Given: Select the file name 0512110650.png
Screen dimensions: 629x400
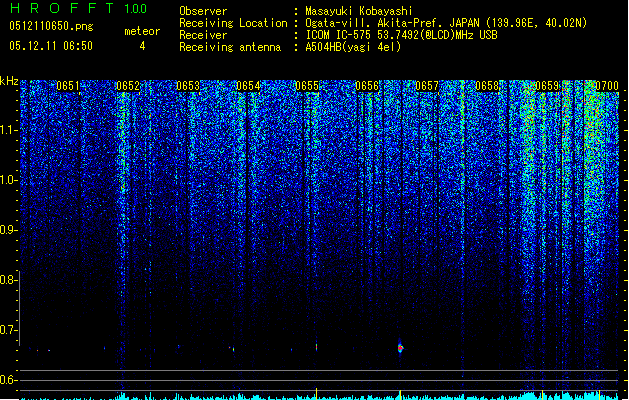Looking at the screenshot, I should pyautogui.click(x=51, y=26).
